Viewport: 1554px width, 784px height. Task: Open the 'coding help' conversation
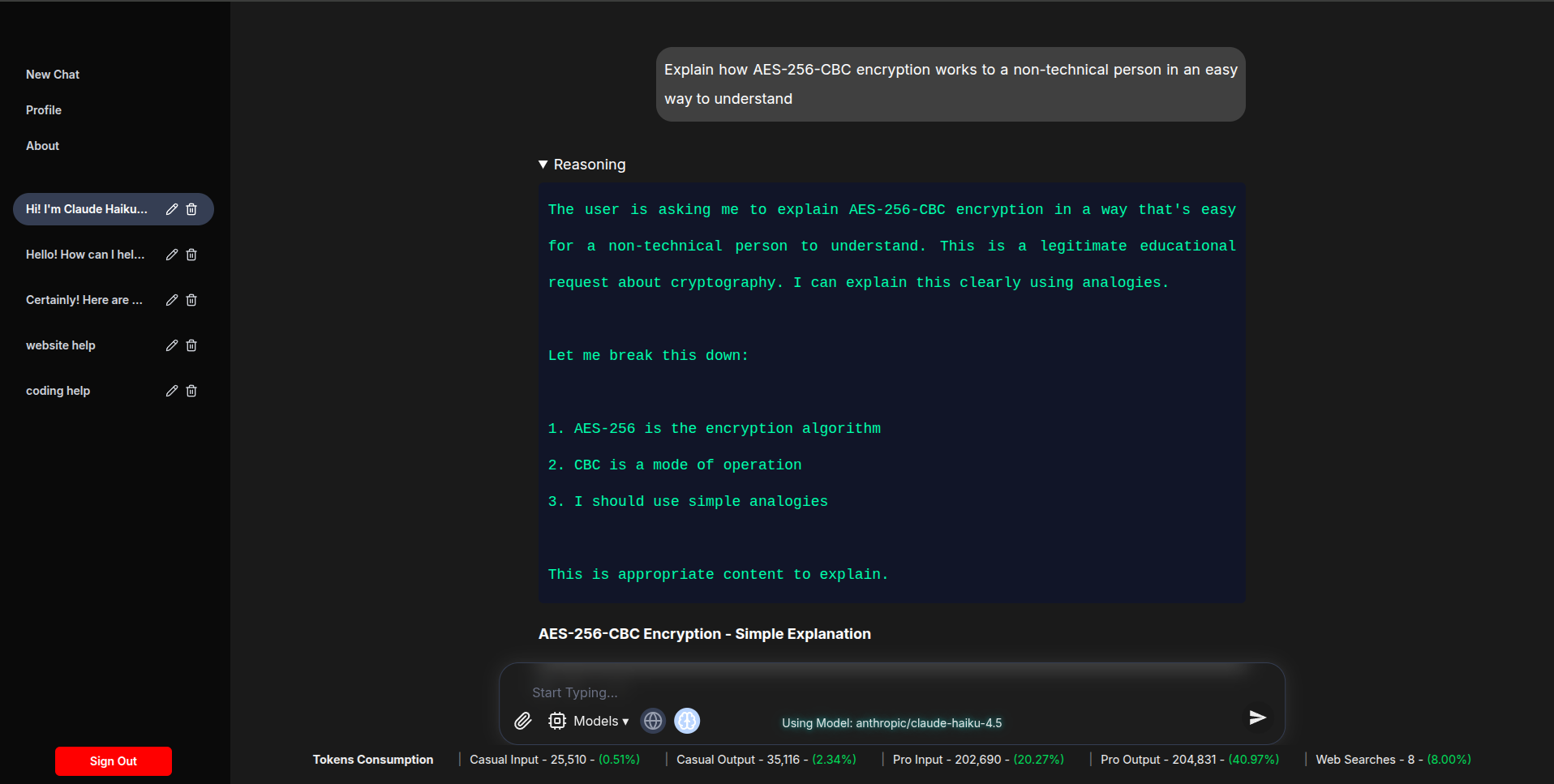point(58,391)
